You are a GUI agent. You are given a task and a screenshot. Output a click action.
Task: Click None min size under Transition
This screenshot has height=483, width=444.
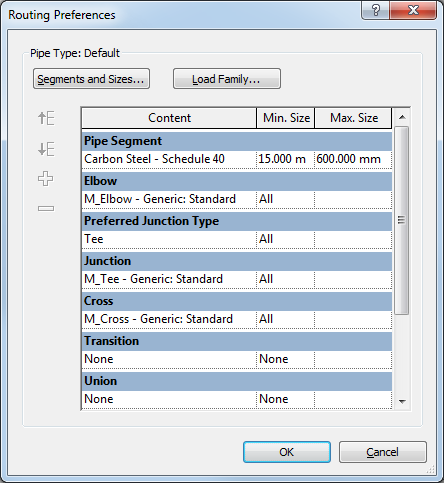[x=286, y=359]
